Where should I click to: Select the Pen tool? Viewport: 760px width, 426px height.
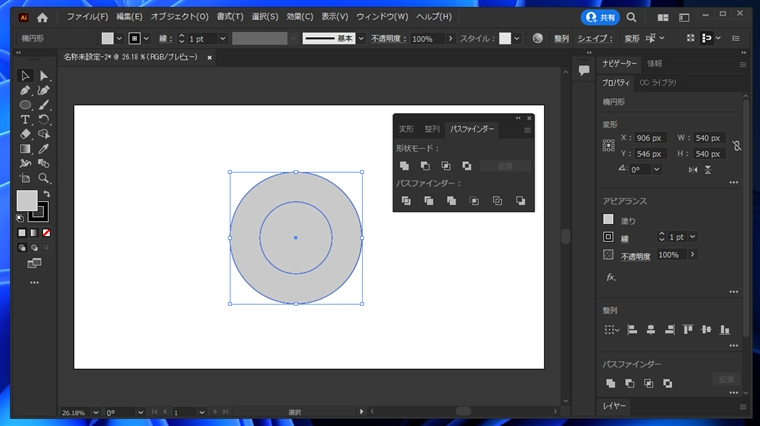click(x=25, y=90)
